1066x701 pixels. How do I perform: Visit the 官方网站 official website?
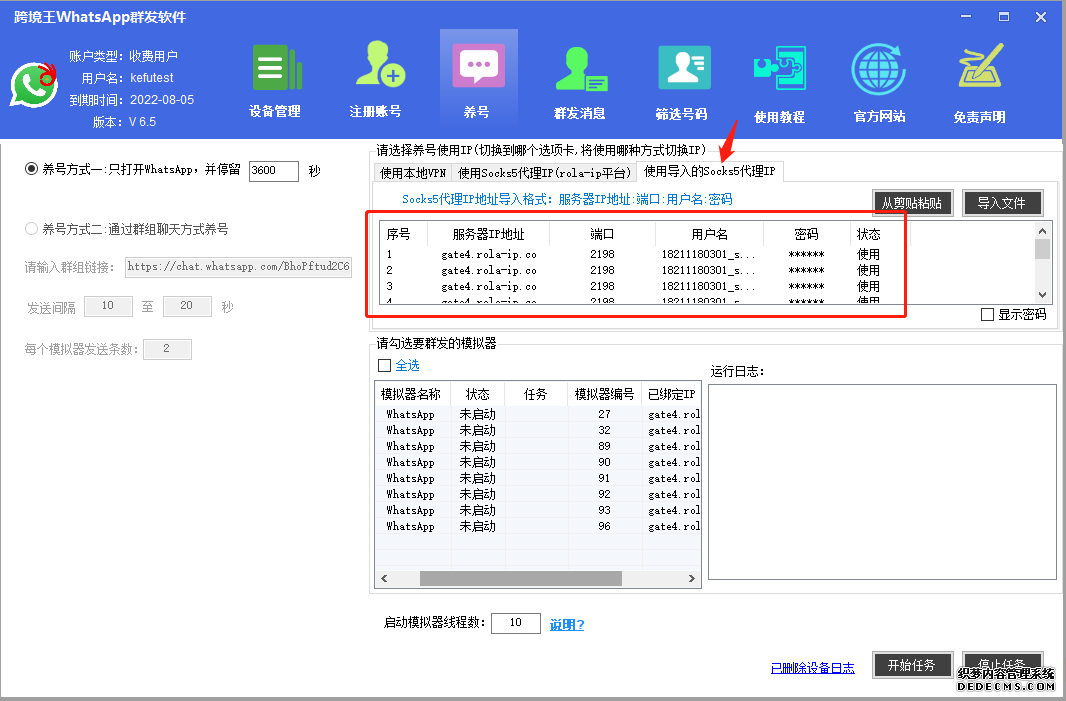pyautogui.click(x=878, y=80)
